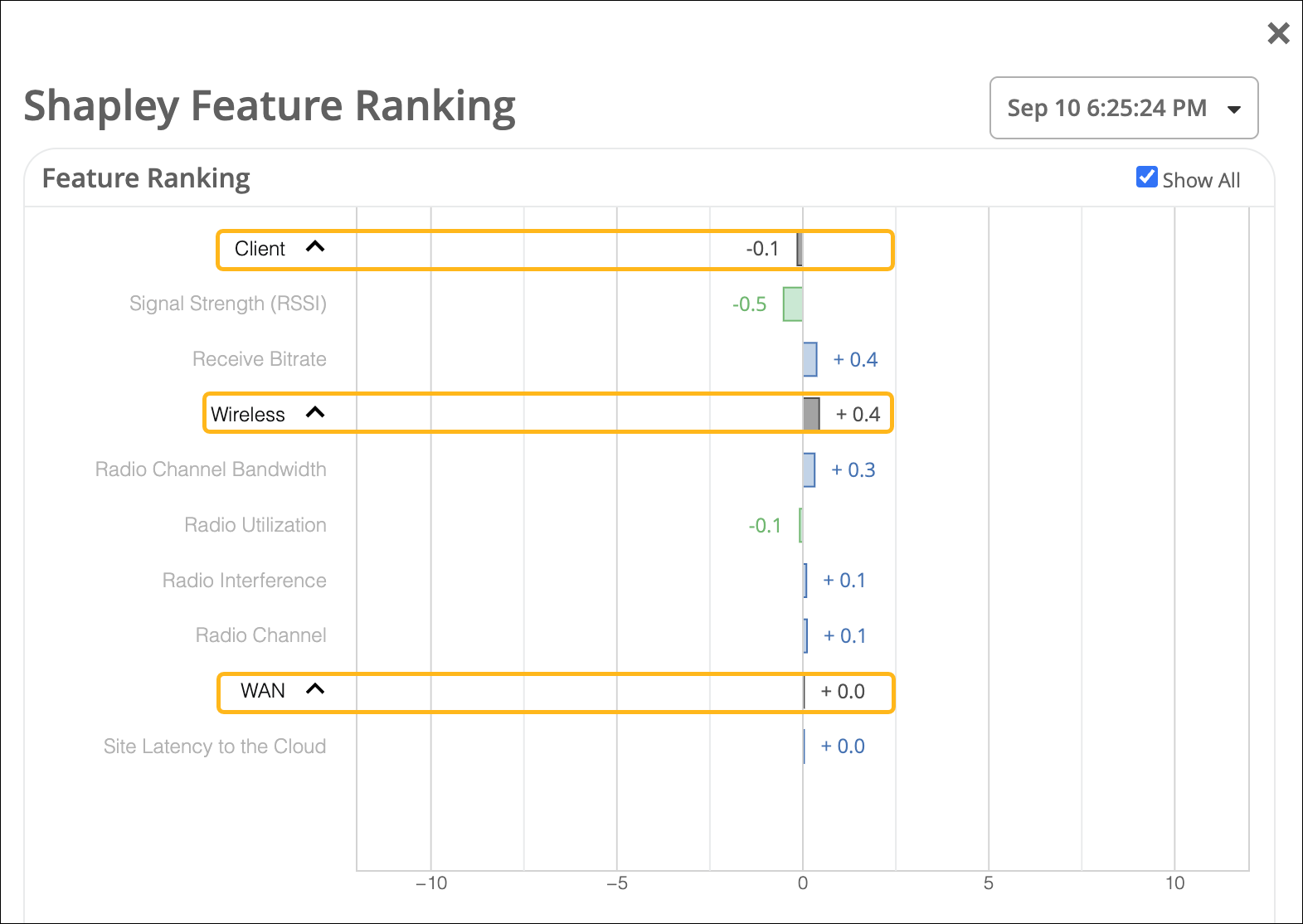Click the green Signal Strength bar
Screen dimensions: 1303x924
(793, 304)
